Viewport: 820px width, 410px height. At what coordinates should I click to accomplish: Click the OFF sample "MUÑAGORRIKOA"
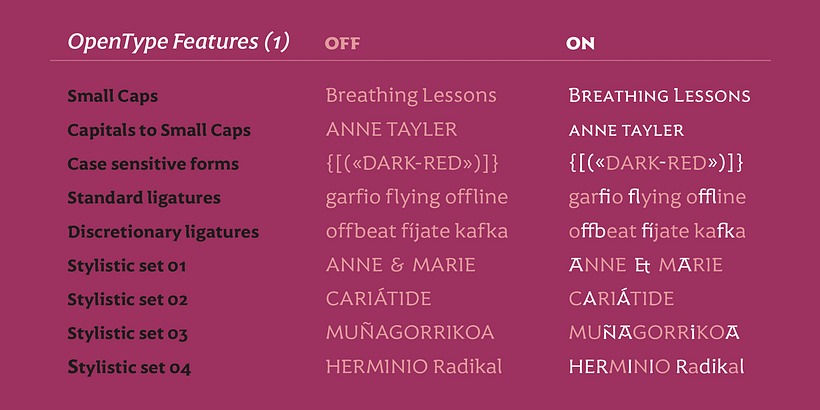tap(409, 332)
